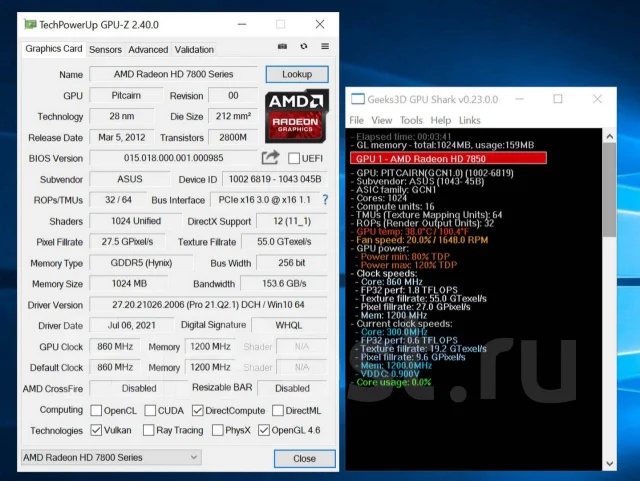Open the GPU-Z hamburger menu icon
This screenshot has height=481, width=640.
(325, 46)
